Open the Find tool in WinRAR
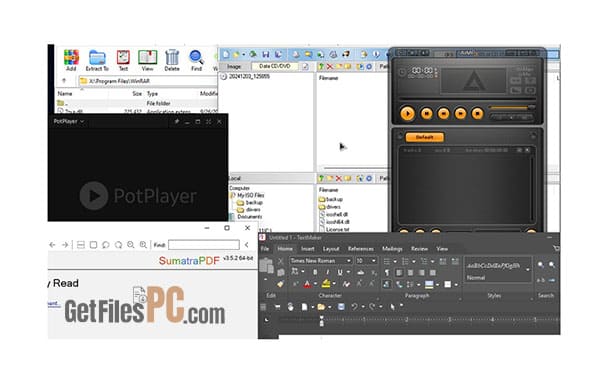The height and width of the screenshot is (385, 600). 196,60
